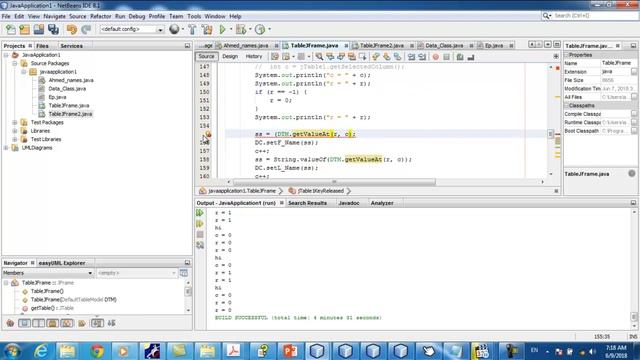Click the Open Project toolbar icon
Viewport: 640px width, 360px height.
pyautogui.click(x=39, y=29)
